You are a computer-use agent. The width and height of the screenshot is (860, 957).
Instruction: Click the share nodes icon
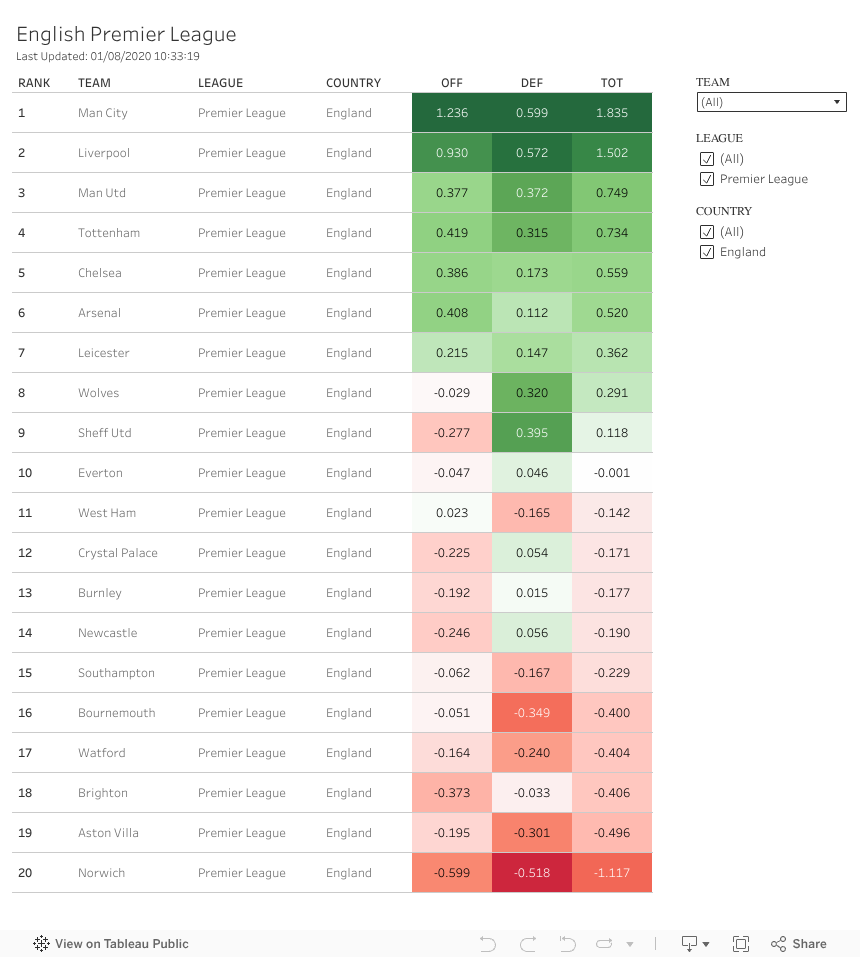778,943
